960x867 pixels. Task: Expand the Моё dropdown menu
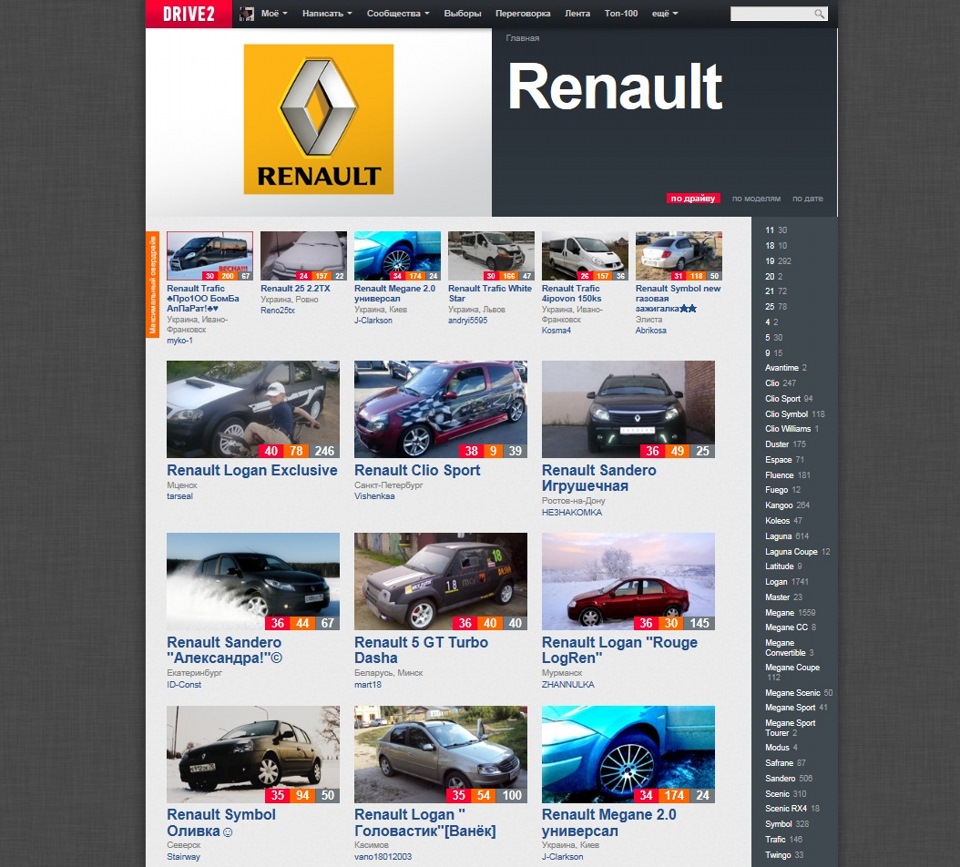point(274,13)
